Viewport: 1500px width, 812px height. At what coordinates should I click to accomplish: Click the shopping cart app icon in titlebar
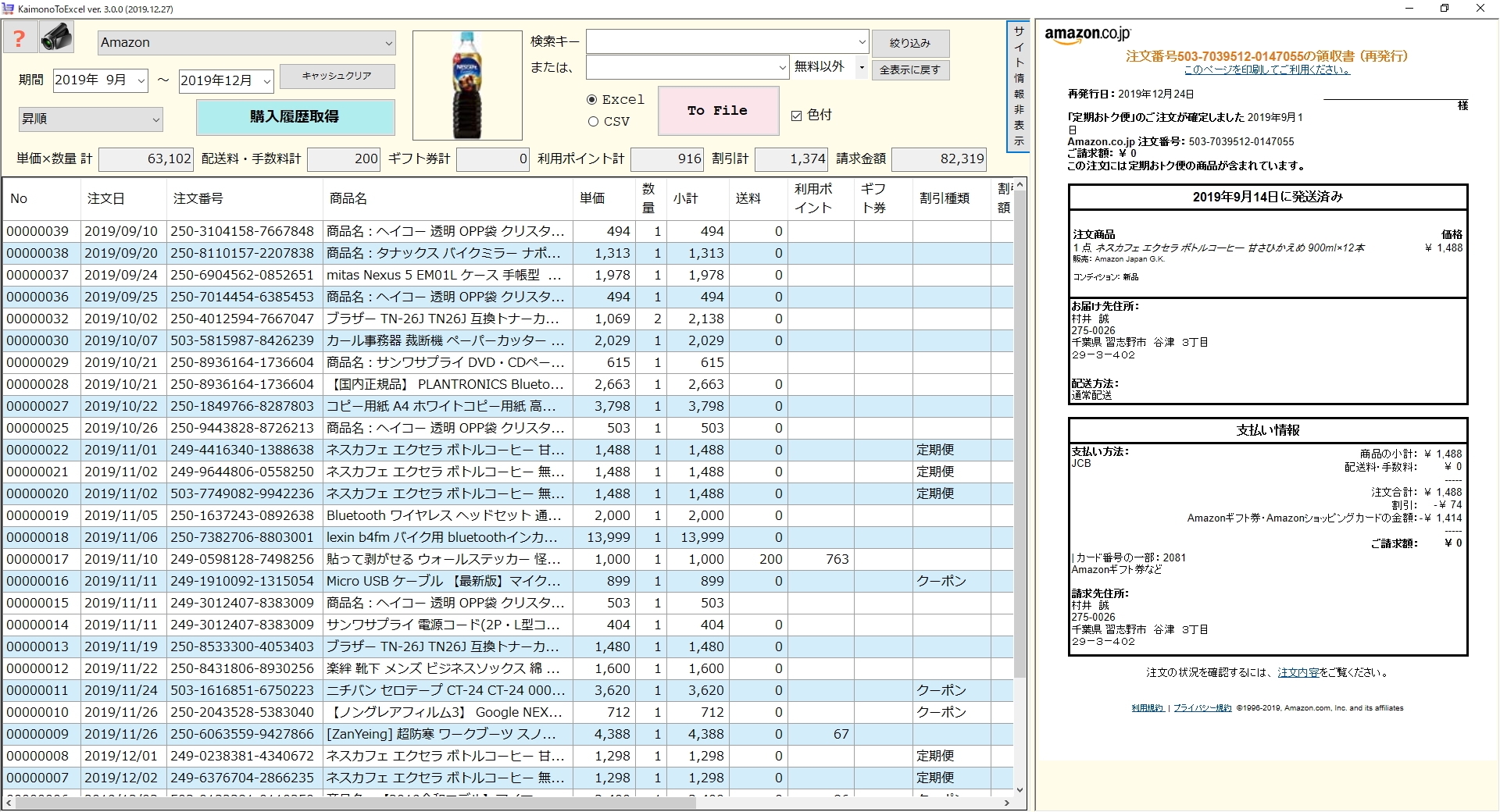tap(8, 9)
